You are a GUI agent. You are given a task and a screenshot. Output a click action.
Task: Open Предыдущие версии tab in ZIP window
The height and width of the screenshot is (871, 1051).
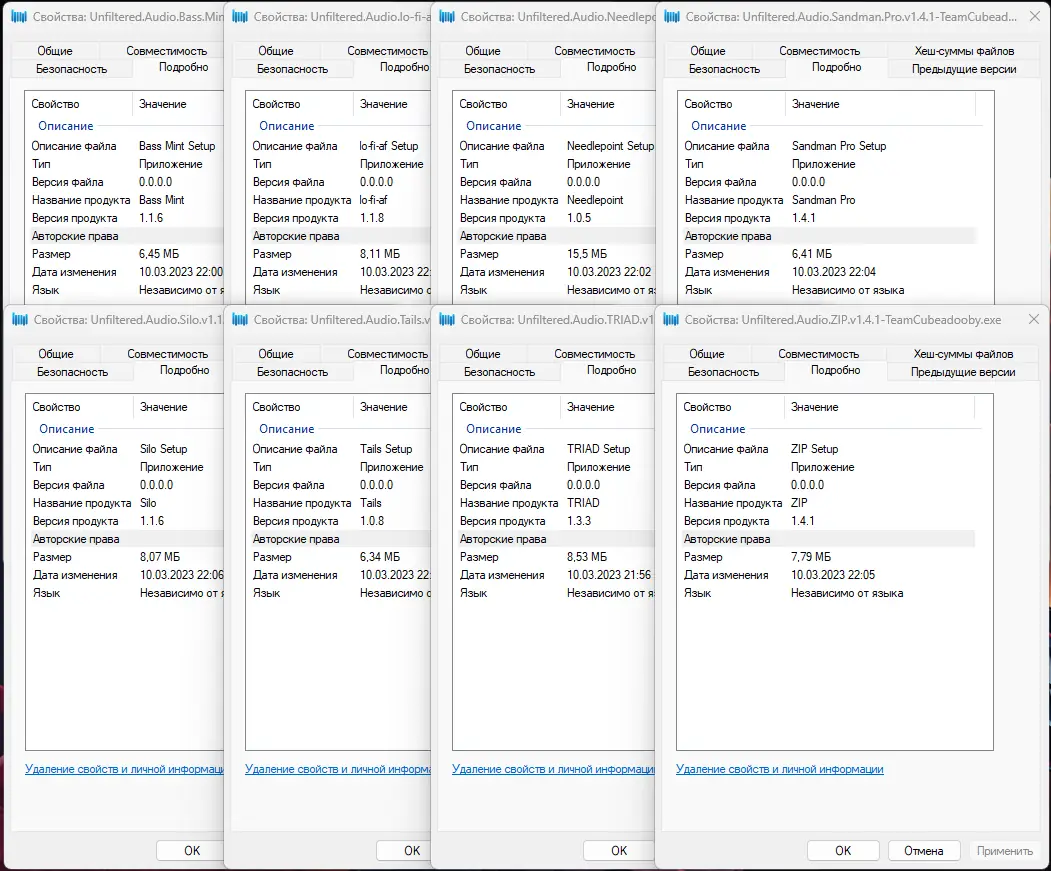click(x=963, y=372)
